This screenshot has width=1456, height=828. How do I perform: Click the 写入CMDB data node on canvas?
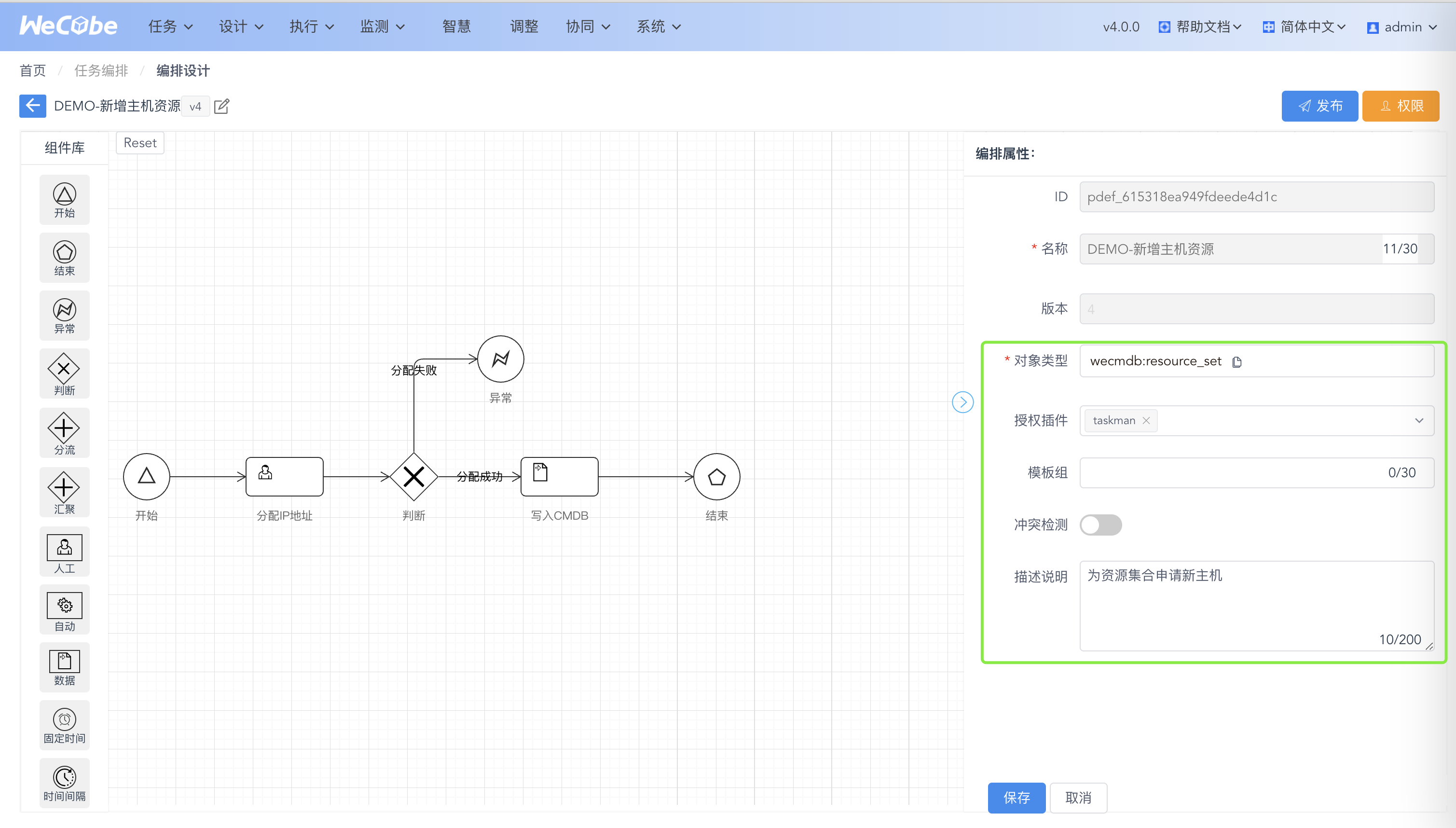coord(560,477)
